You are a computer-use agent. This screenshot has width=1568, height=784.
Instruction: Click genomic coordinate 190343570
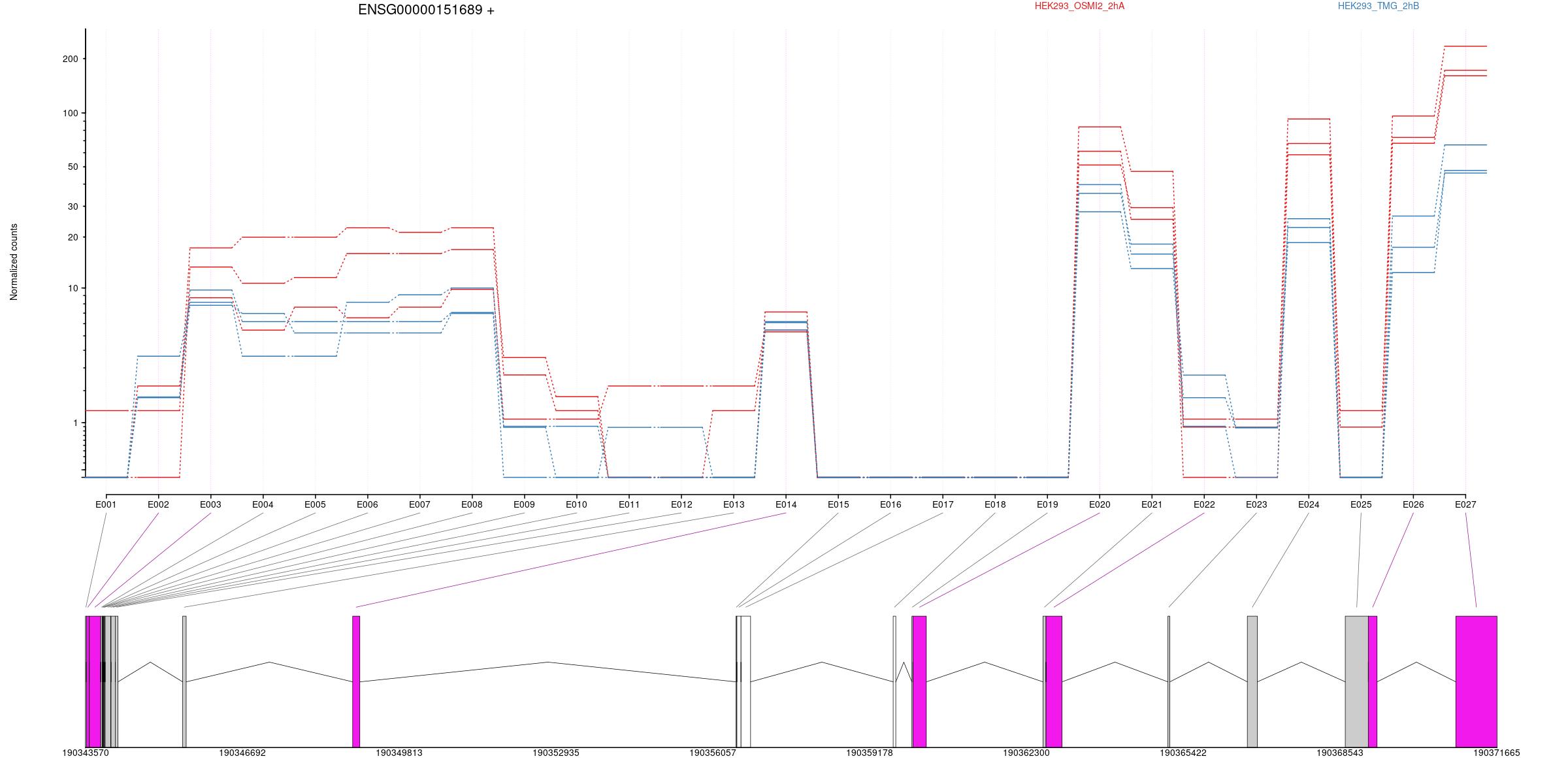(x=86, y=753)
